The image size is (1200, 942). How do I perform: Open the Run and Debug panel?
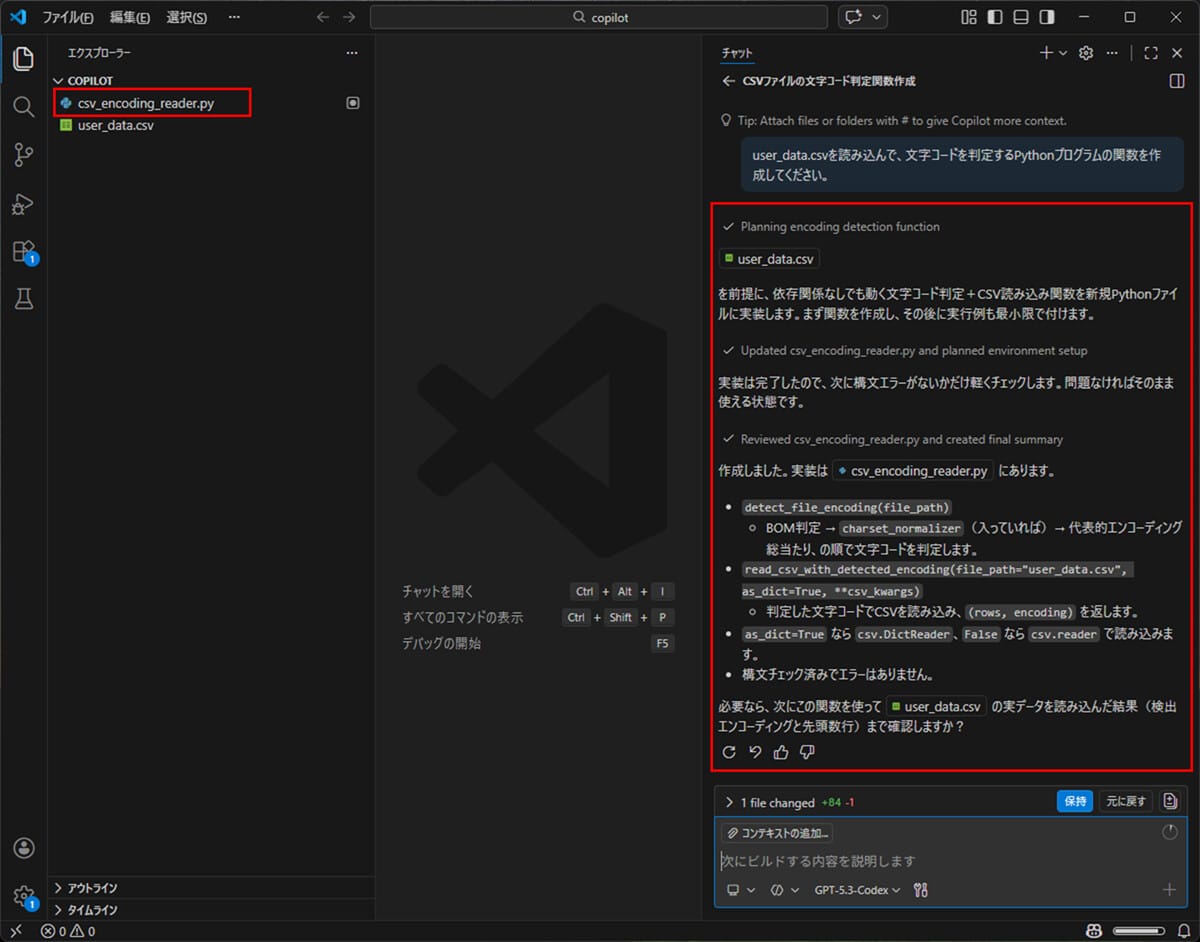click(23, 203)
